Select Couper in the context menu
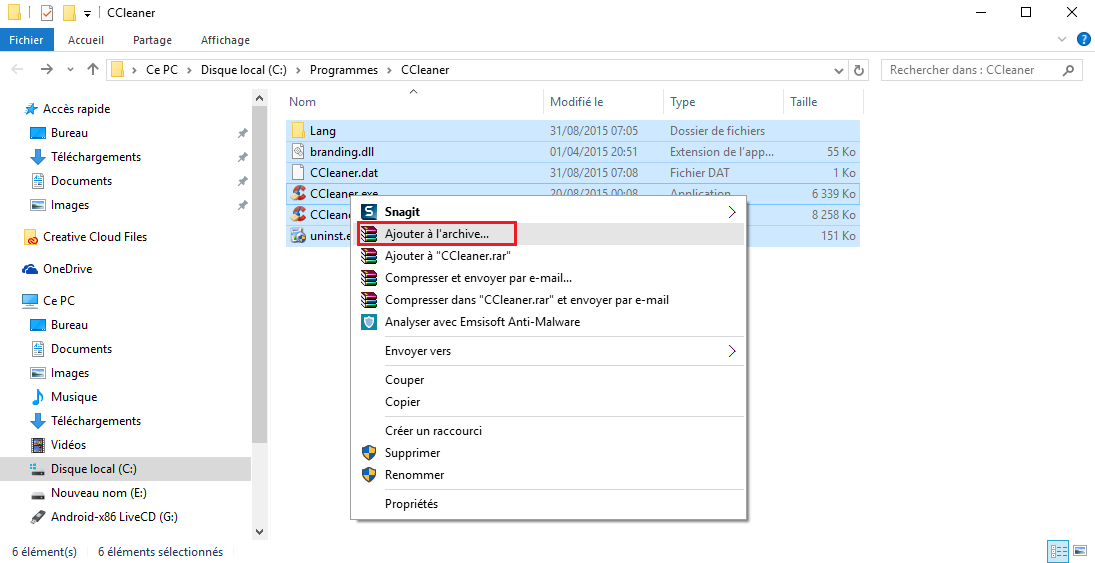 (548, 380)
